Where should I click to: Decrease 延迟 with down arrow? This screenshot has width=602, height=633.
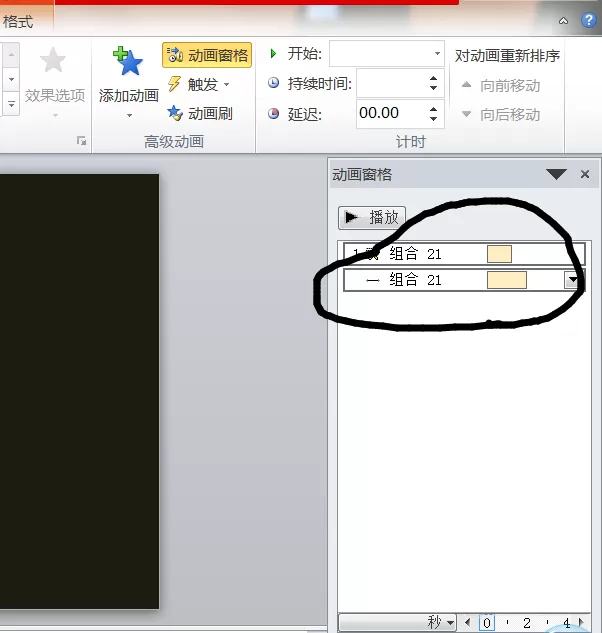point(434,119)
